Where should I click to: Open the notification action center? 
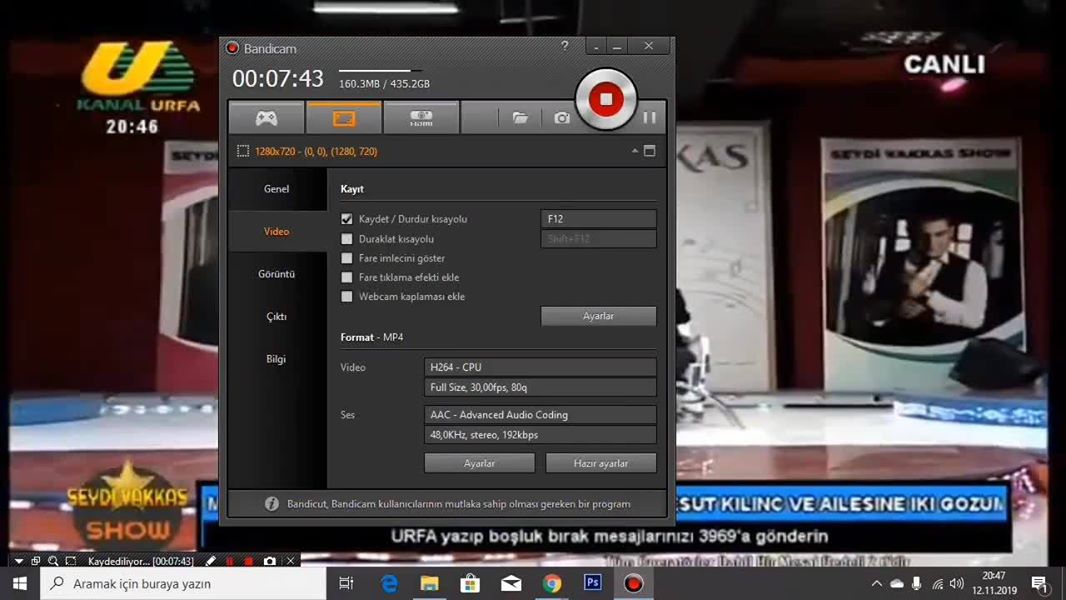click(1039, 584)
